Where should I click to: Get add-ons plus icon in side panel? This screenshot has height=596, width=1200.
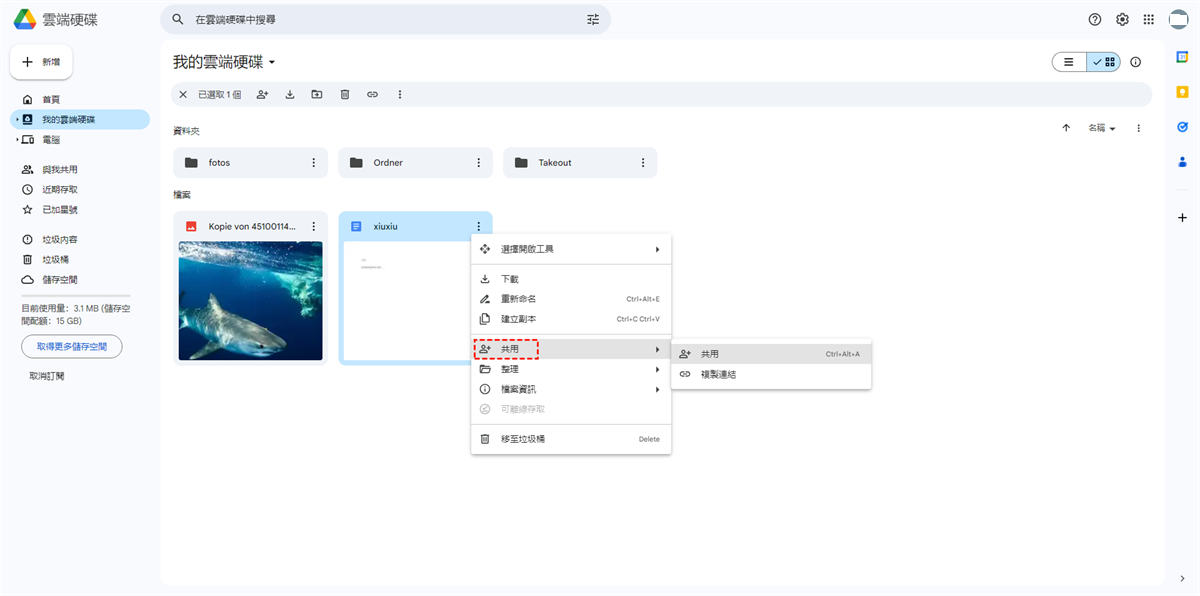(x=1183, y=217)
